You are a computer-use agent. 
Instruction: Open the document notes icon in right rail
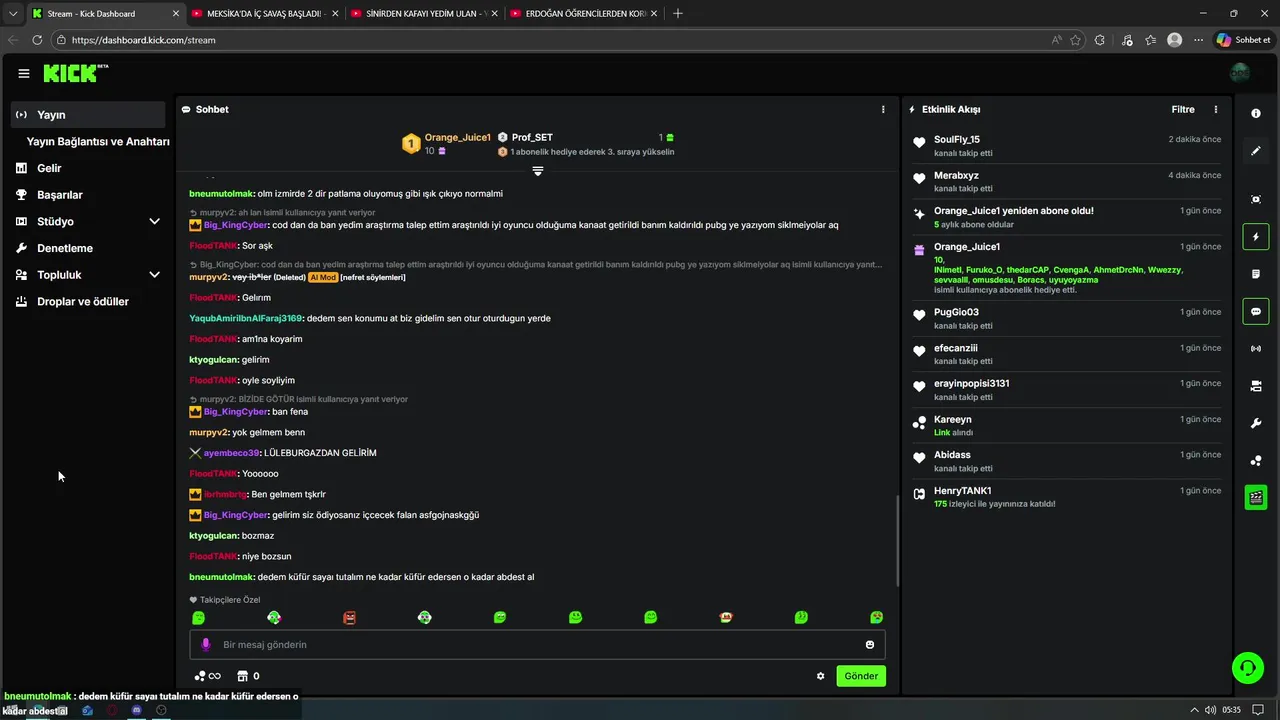(1256, 274)
